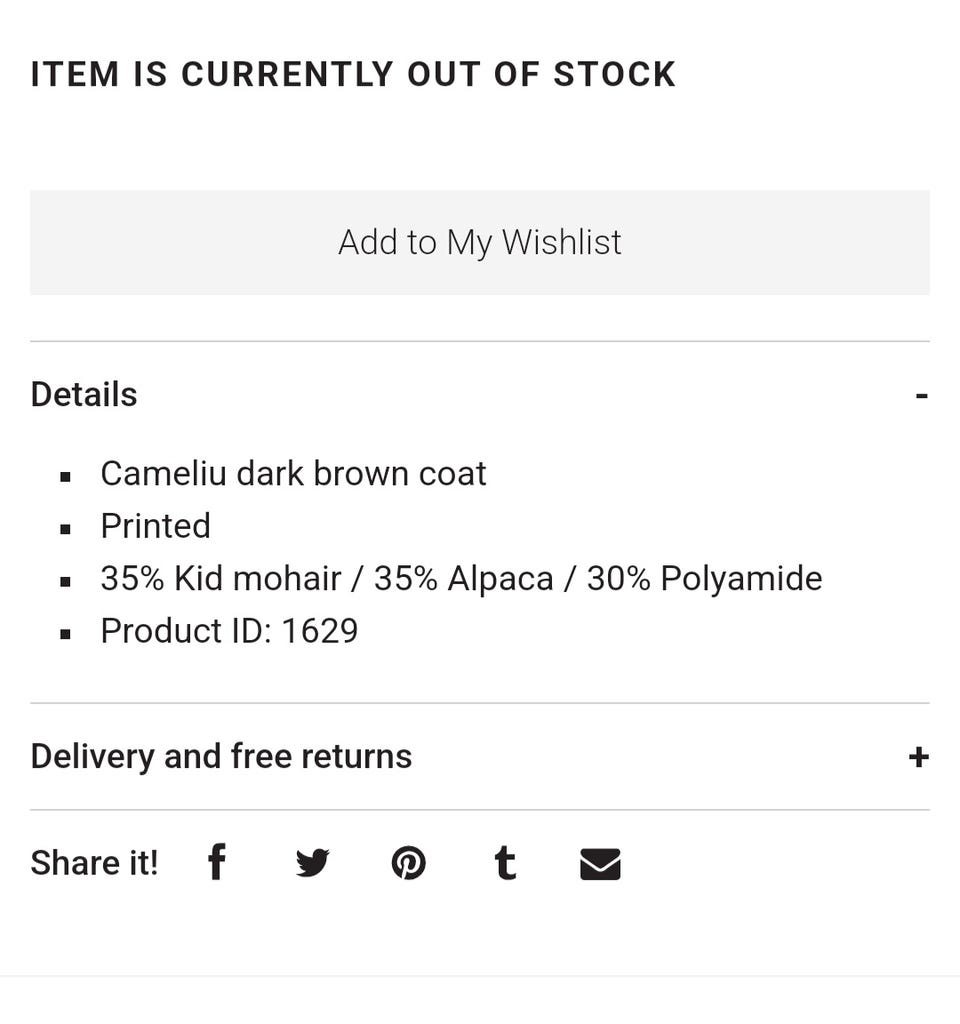Click the Printed detail line

point(155,526)
